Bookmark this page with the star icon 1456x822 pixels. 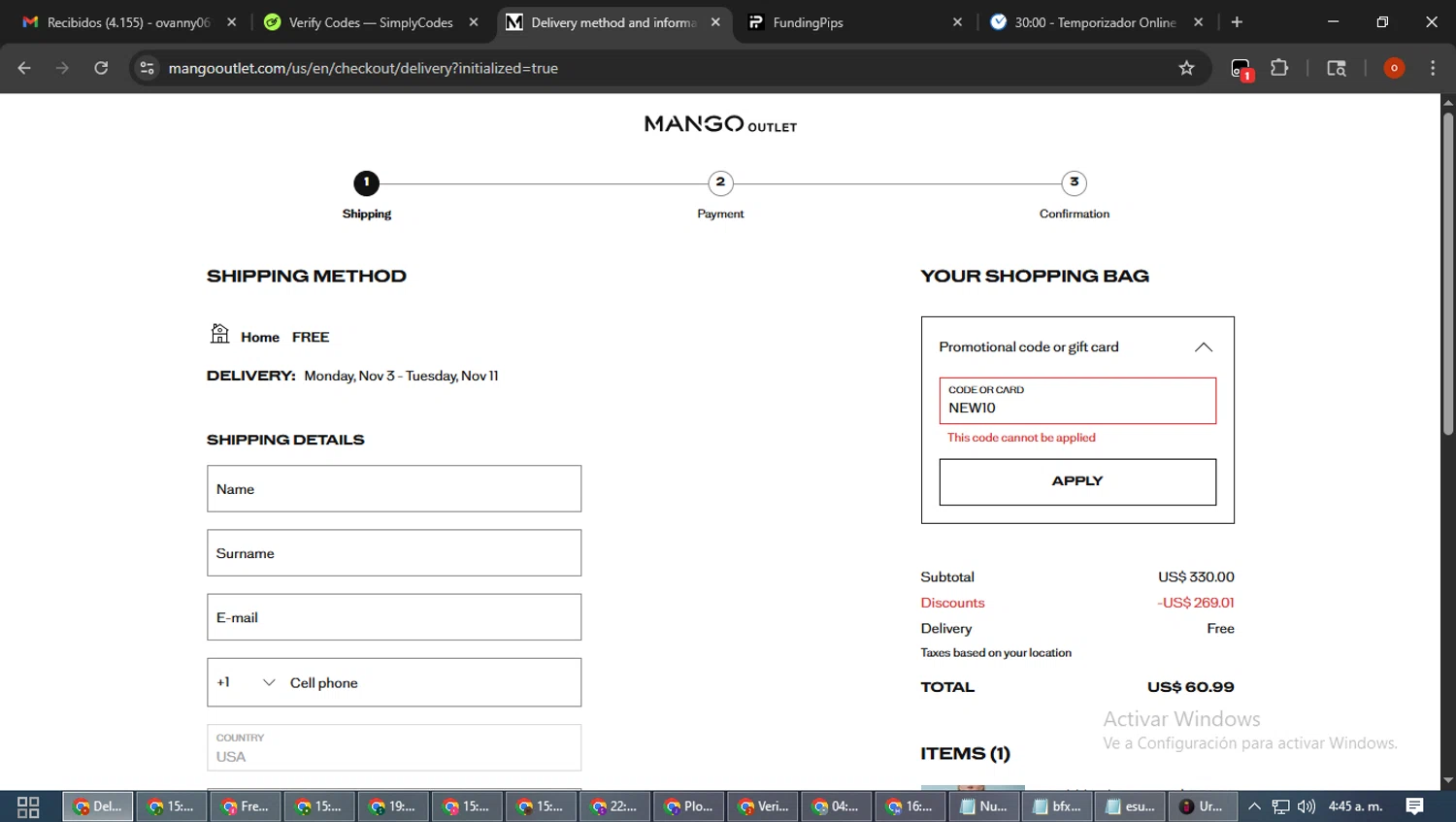click(x=1186, y=68)
